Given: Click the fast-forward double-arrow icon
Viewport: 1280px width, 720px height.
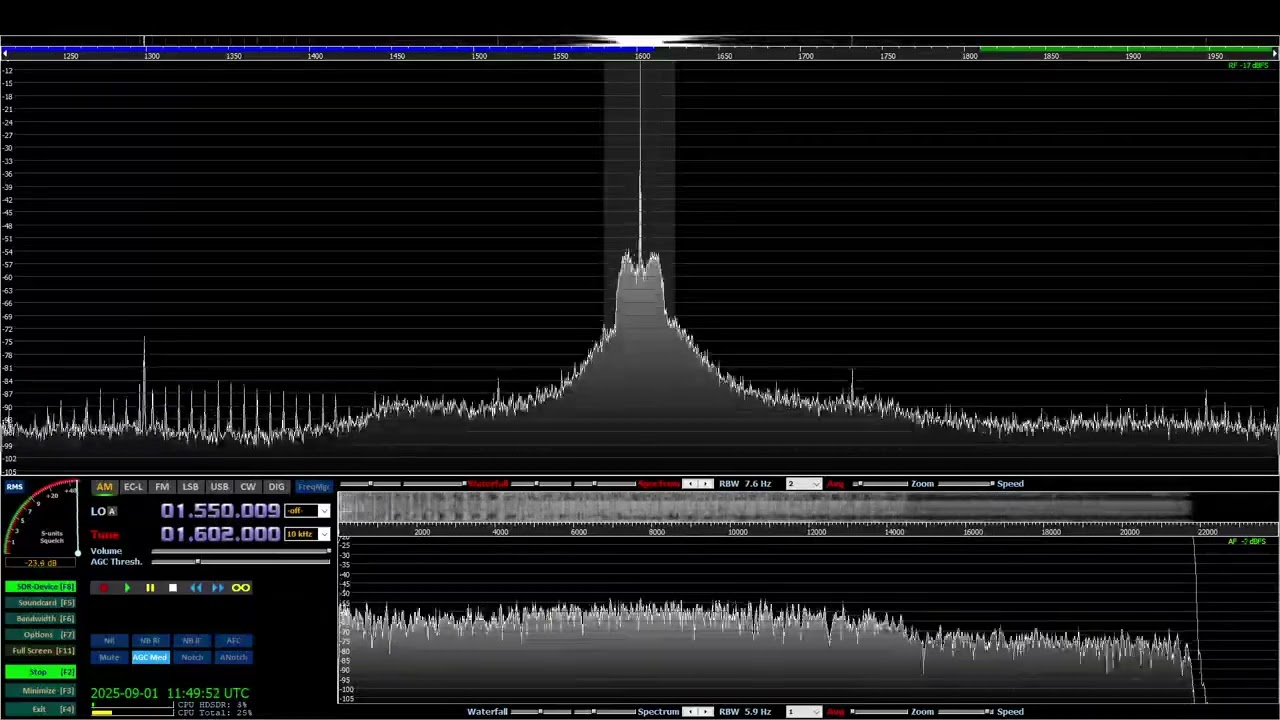Looking at the screenshot, I should point(218,588).
